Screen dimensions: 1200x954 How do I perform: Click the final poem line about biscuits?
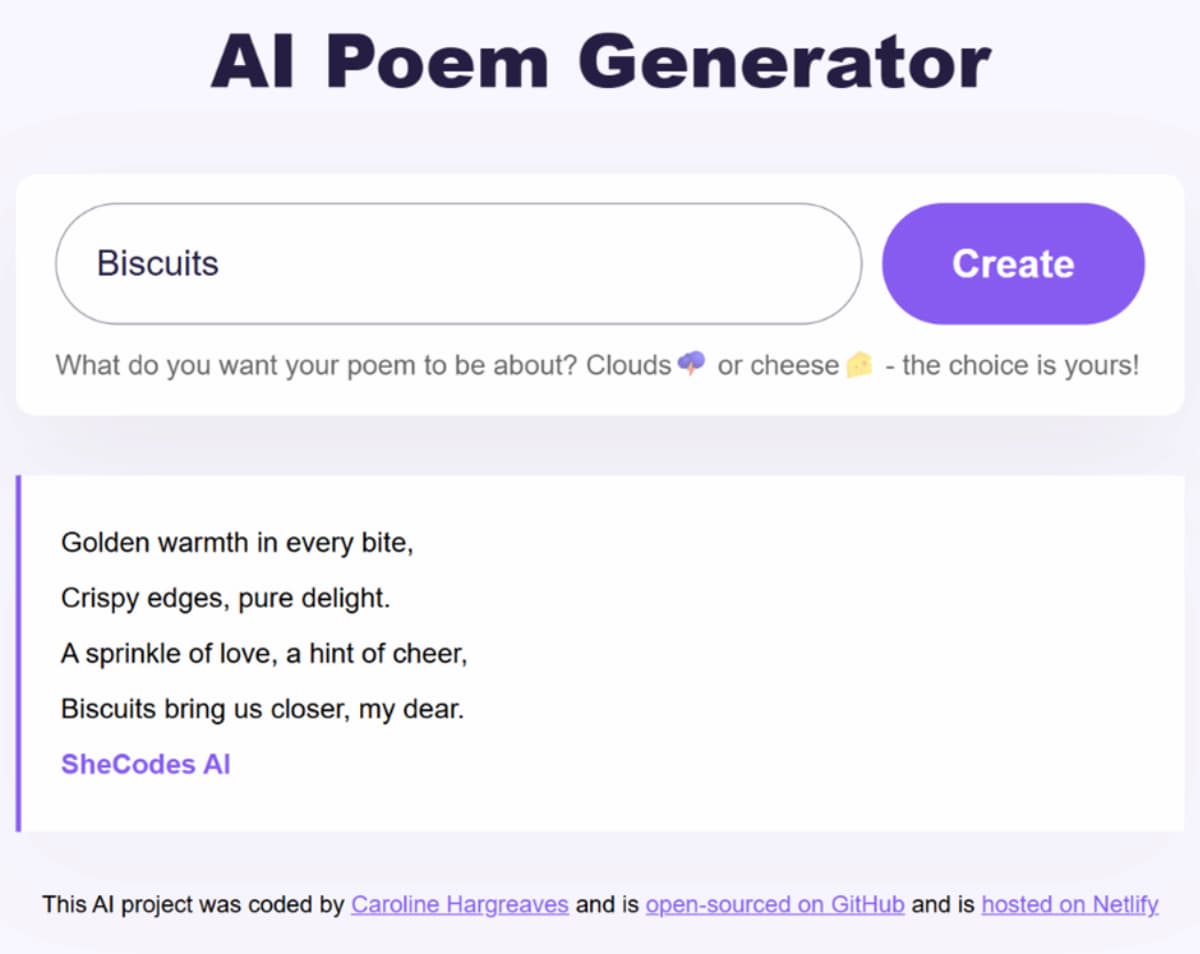(x=262, y=708)
